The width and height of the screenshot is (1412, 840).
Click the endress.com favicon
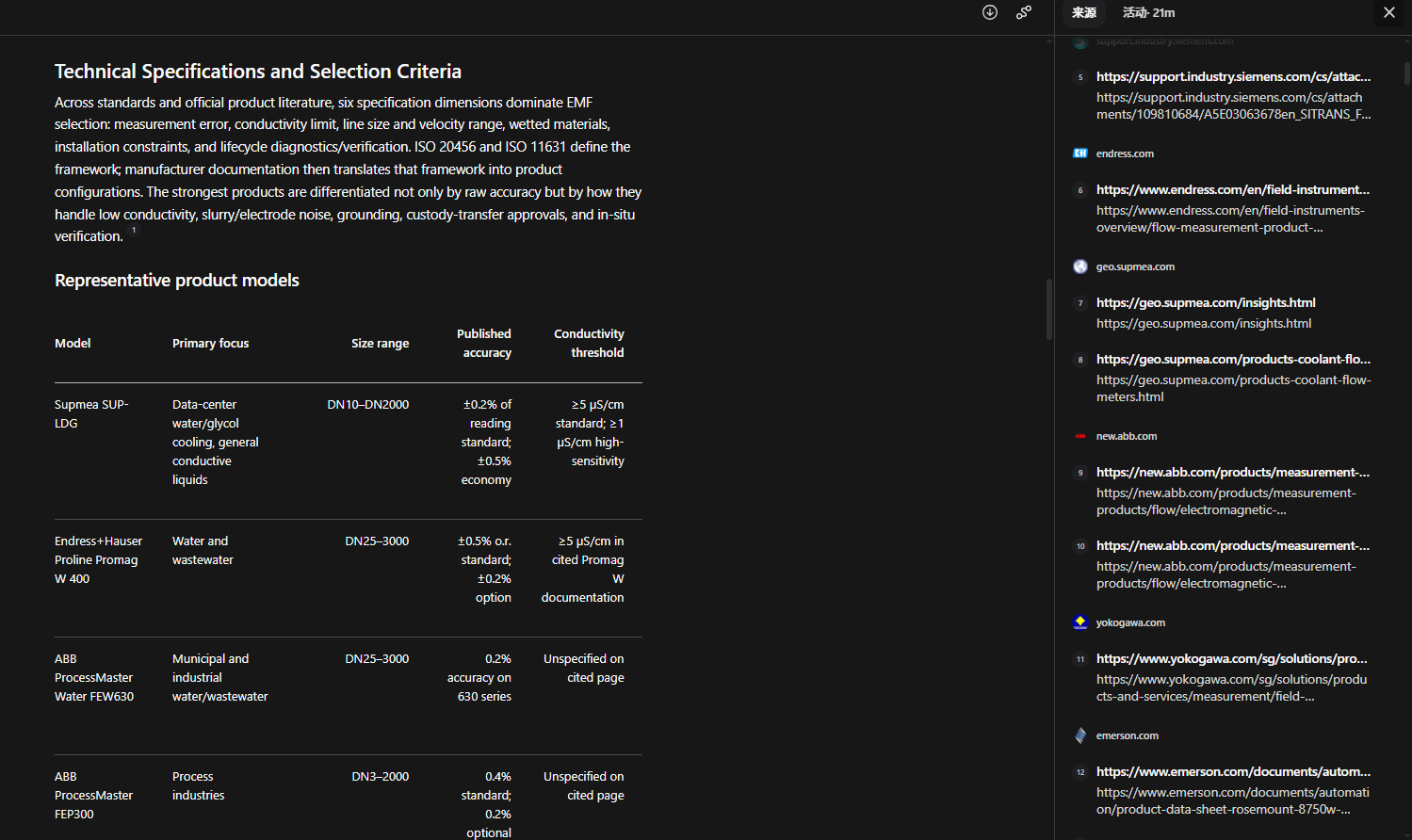[x=1080, y=153]
